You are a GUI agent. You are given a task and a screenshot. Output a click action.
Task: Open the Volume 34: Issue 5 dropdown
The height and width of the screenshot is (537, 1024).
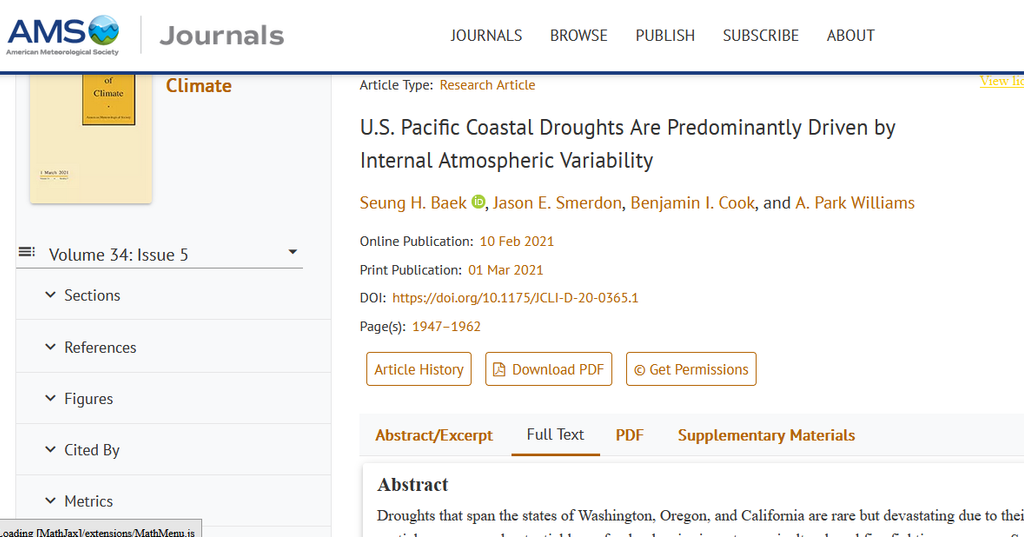click(292, 253)
